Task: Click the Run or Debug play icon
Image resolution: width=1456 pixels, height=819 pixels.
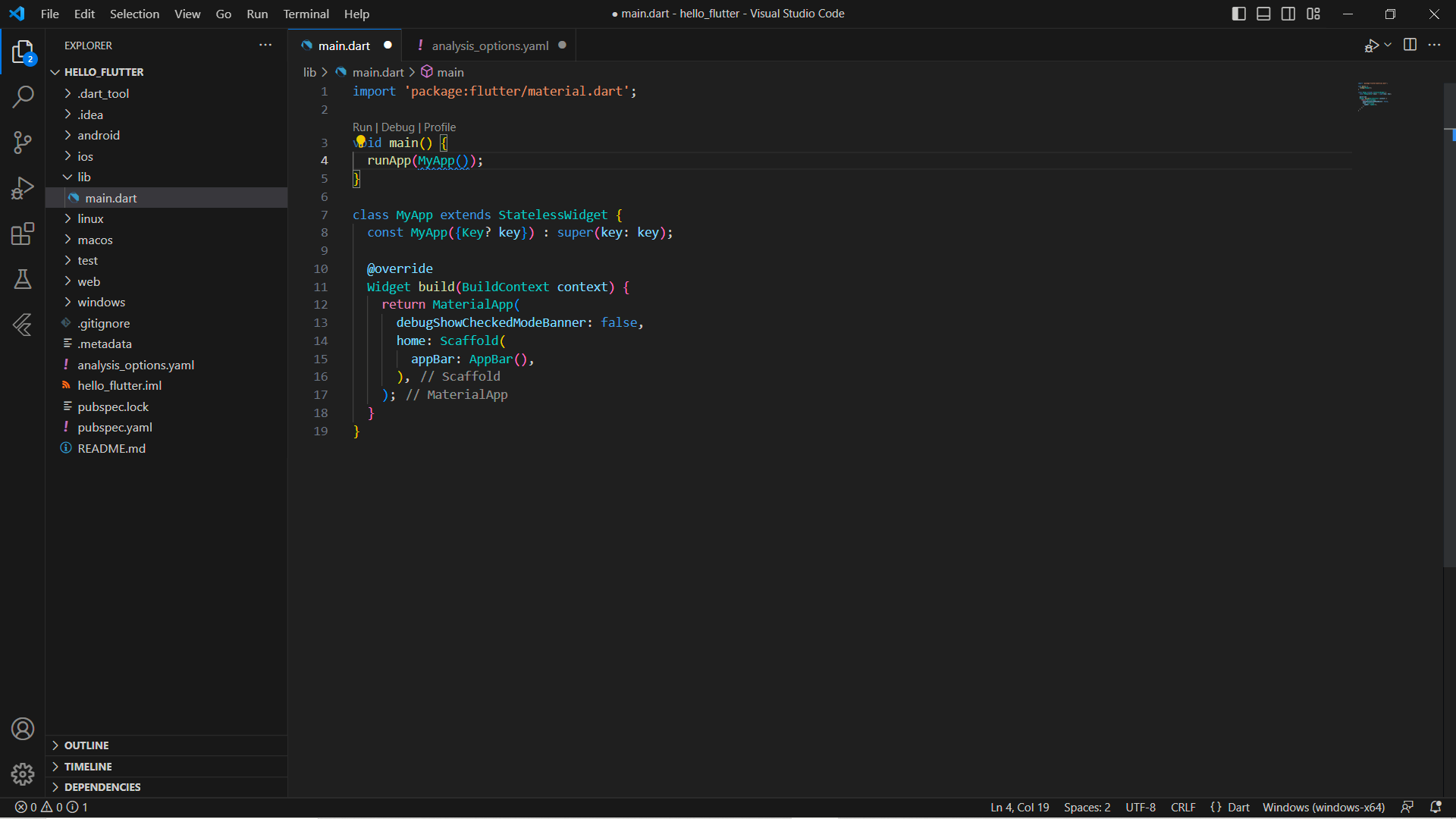Action: (x=1371, y=45)
